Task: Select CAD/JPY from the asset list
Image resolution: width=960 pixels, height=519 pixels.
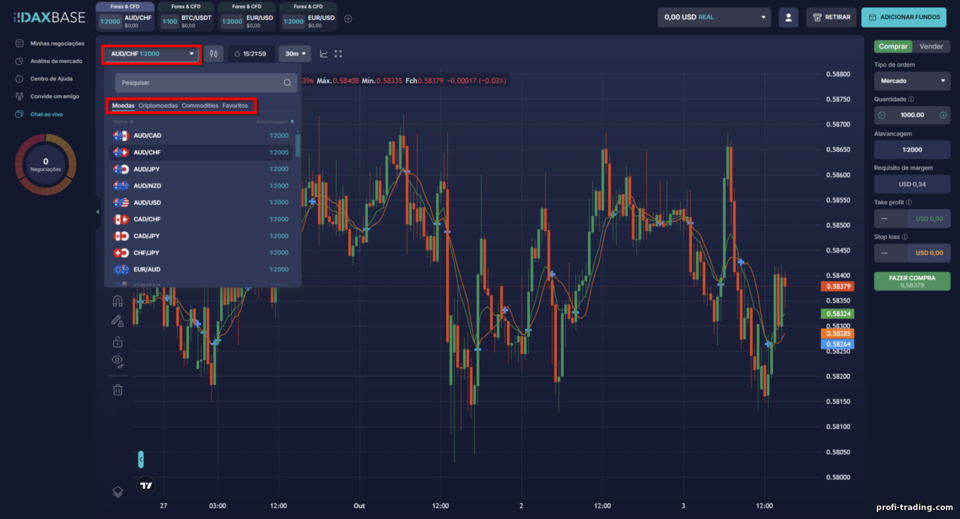Action: pyautogui.click(x=201, y=236)
